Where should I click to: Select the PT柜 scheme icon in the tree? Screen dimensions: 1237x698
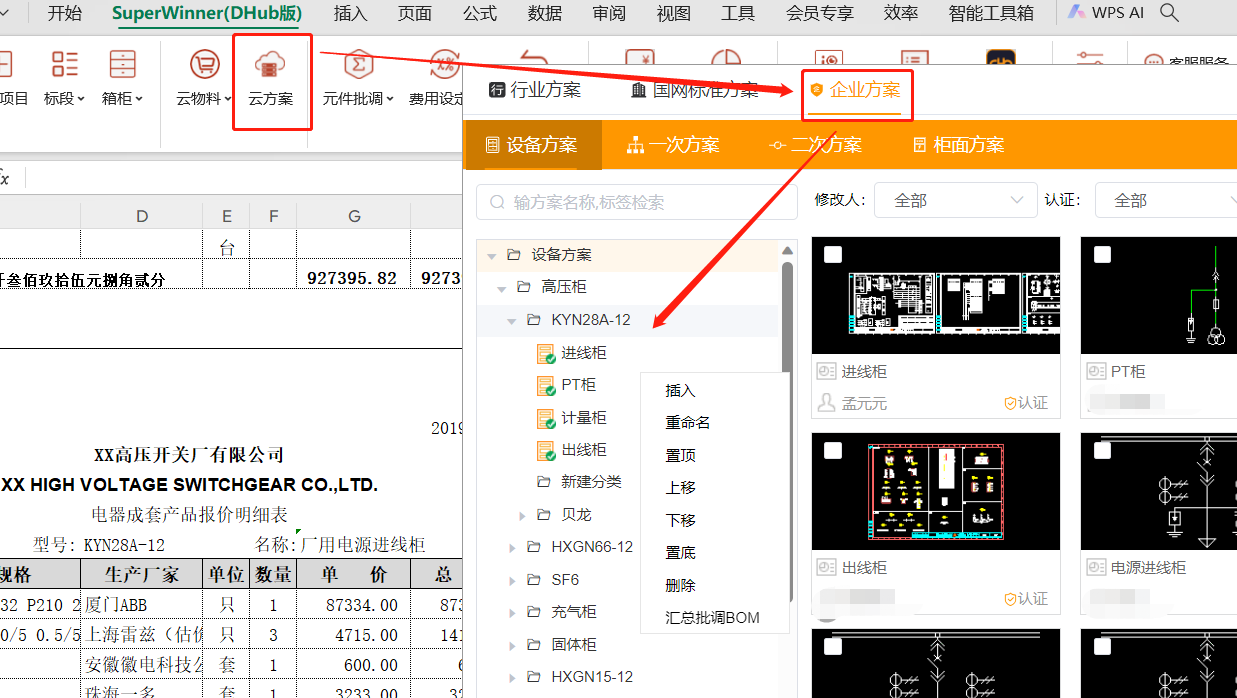(x=546, y=385)
